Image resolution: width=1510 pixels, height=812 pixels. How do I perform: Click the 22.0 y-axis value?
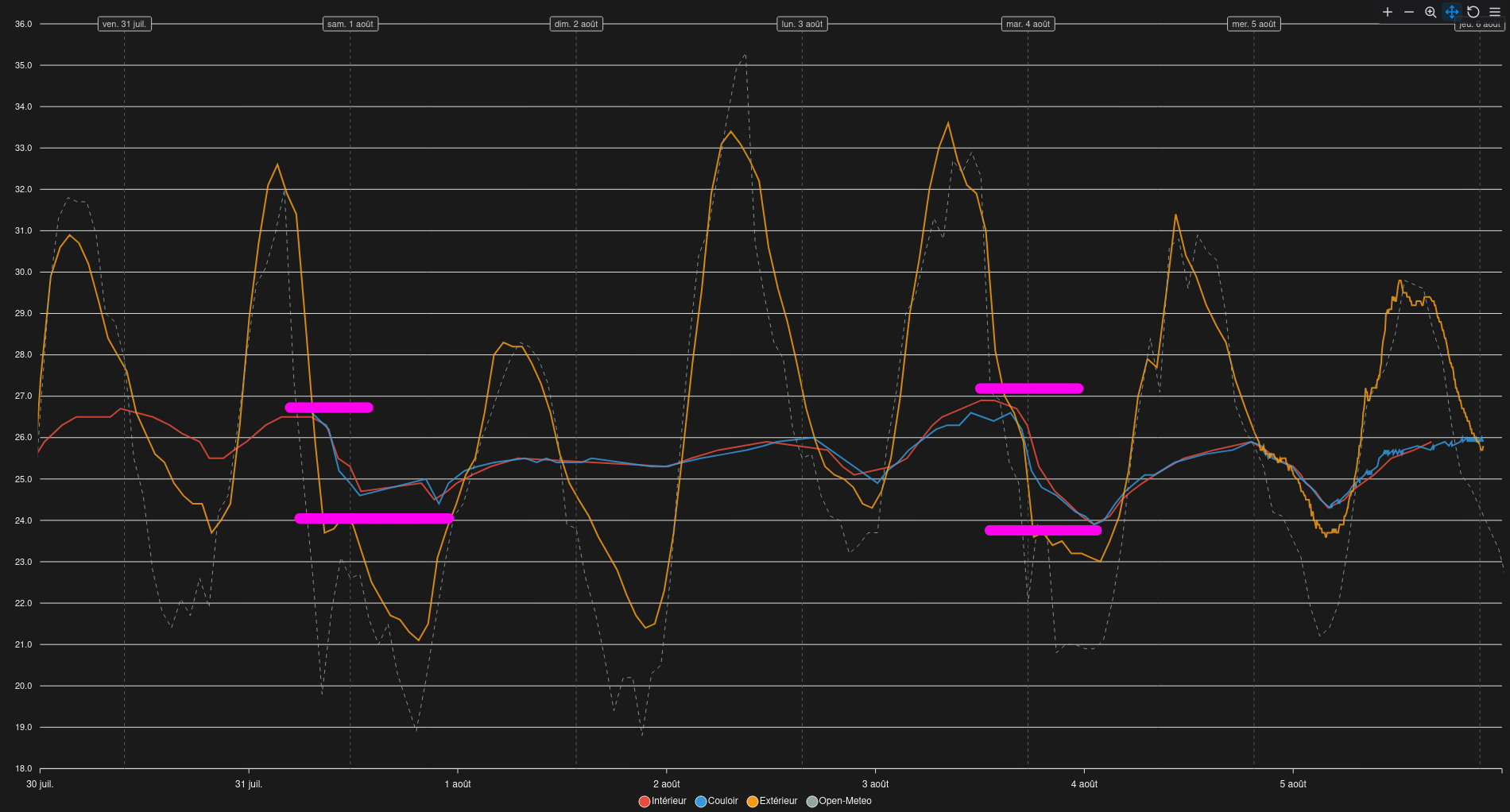coord(24,603)
